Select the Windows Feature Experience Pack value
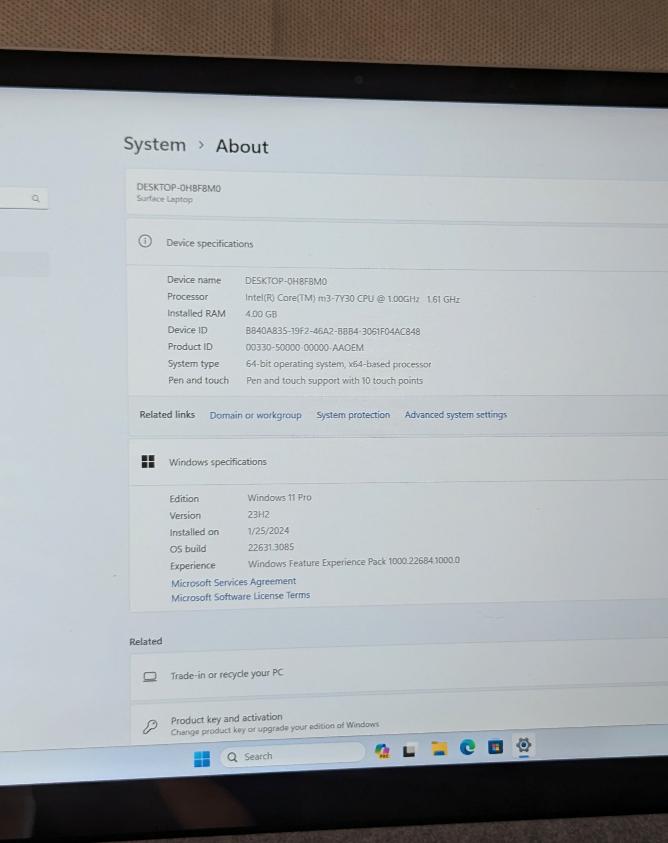This screenshot has width=668, height=843. click(353, 562)
